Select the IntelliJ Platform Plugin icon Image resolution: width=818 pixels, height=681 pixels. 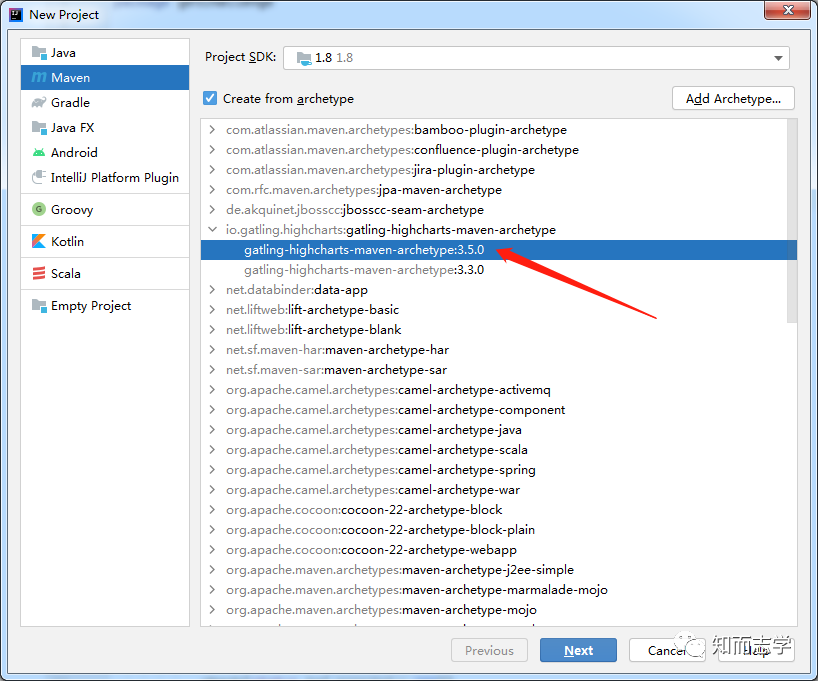tap(39, 177)
